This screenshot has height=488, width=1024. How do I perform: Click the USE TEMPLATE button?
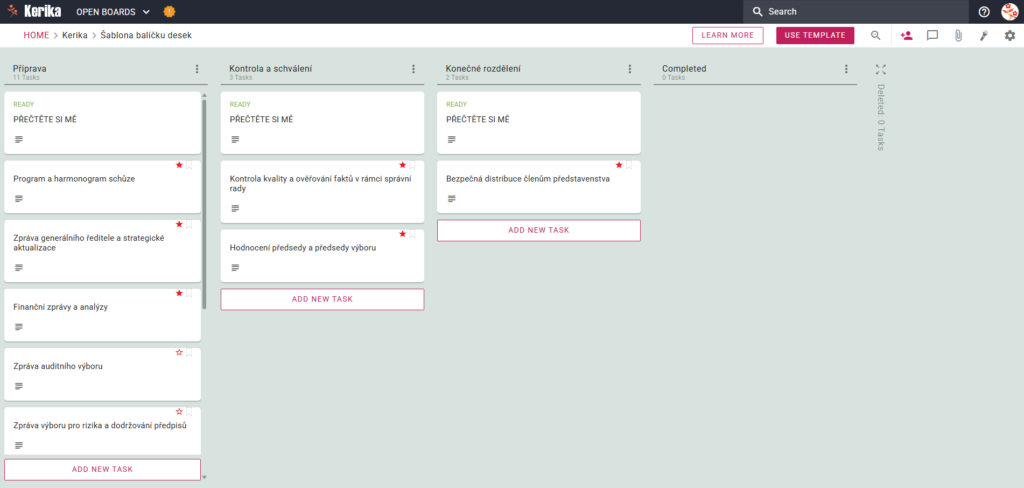[x=815, y=35]
